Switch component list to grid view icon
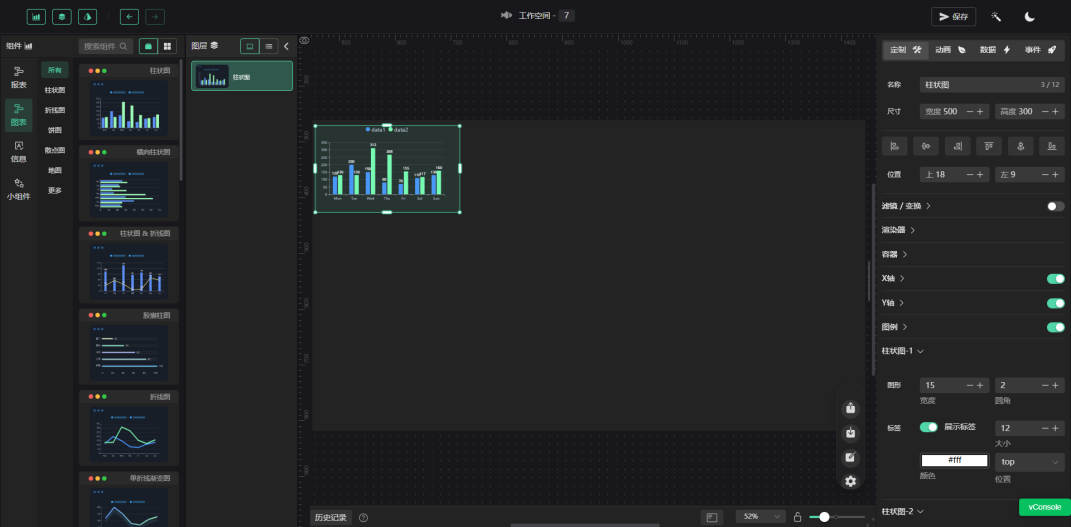Image resolution: width=1071 pixels, height=527 pixels. (167, 46)
